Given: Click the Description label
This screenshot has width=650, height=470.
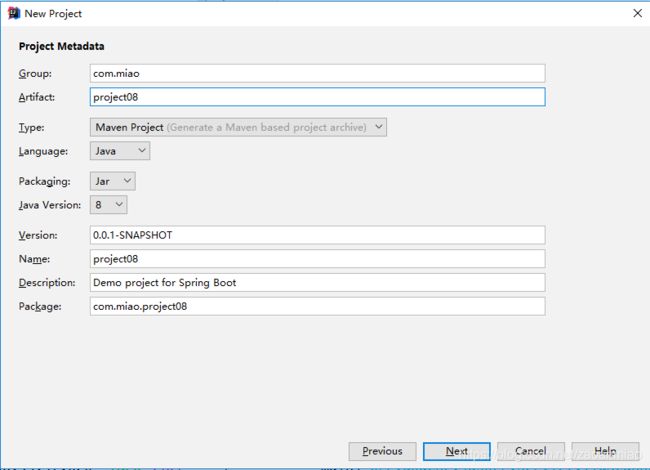Looking at the screenshot, I should pyautogui.click(x=47, y=283).
